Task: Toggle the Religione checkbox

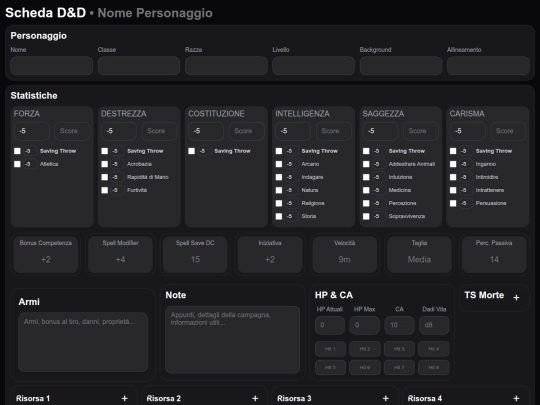Action: click(279, 203)
